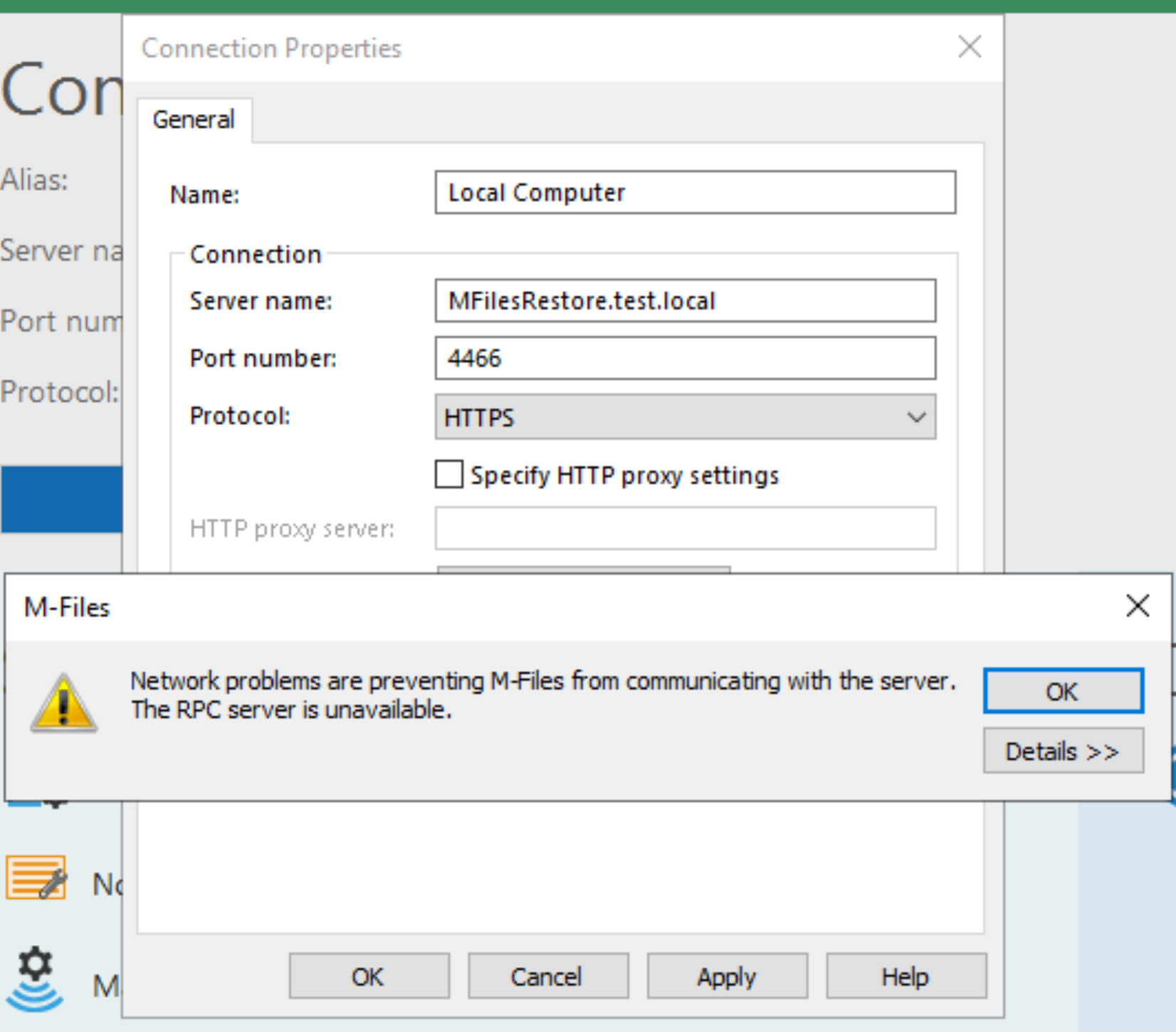Click the Alias label in background window
Viewport: 1176px width, 1032px height.
coord(34,179)
